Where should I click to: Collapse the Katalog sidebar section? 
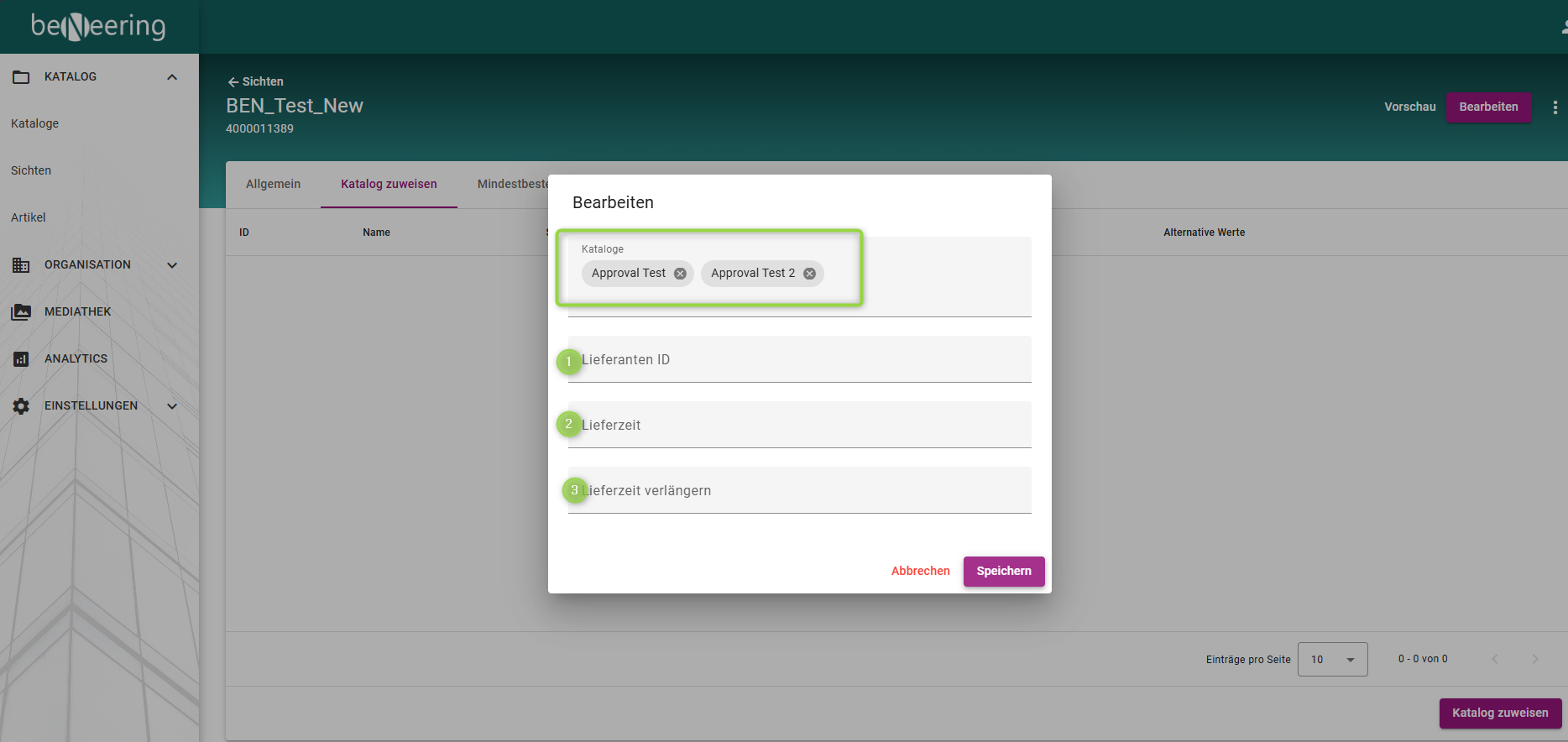pyautogui.click(x=172, y=77)
